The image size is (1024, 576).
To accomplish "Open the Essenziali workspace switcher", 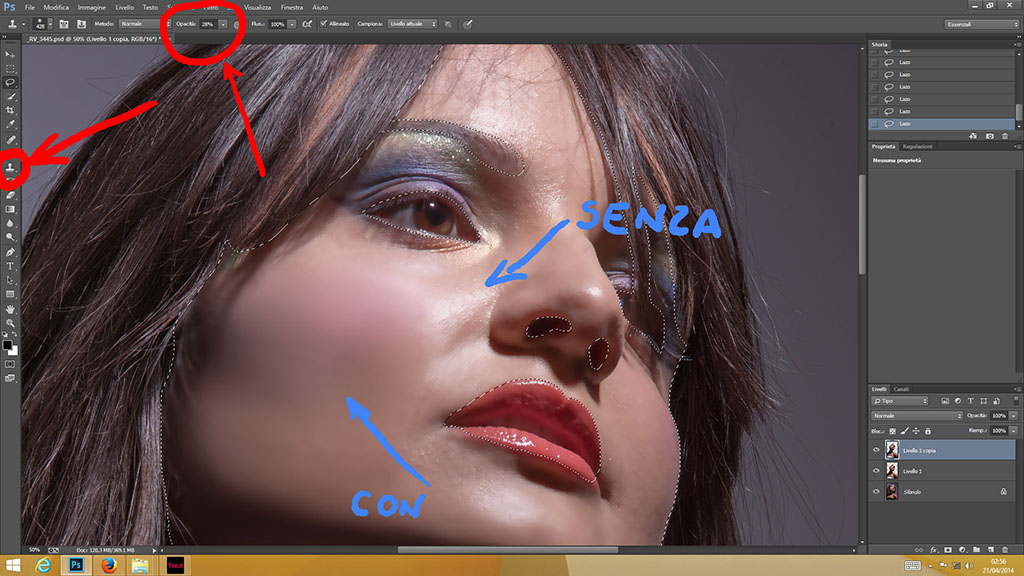I will coord(981,24).
